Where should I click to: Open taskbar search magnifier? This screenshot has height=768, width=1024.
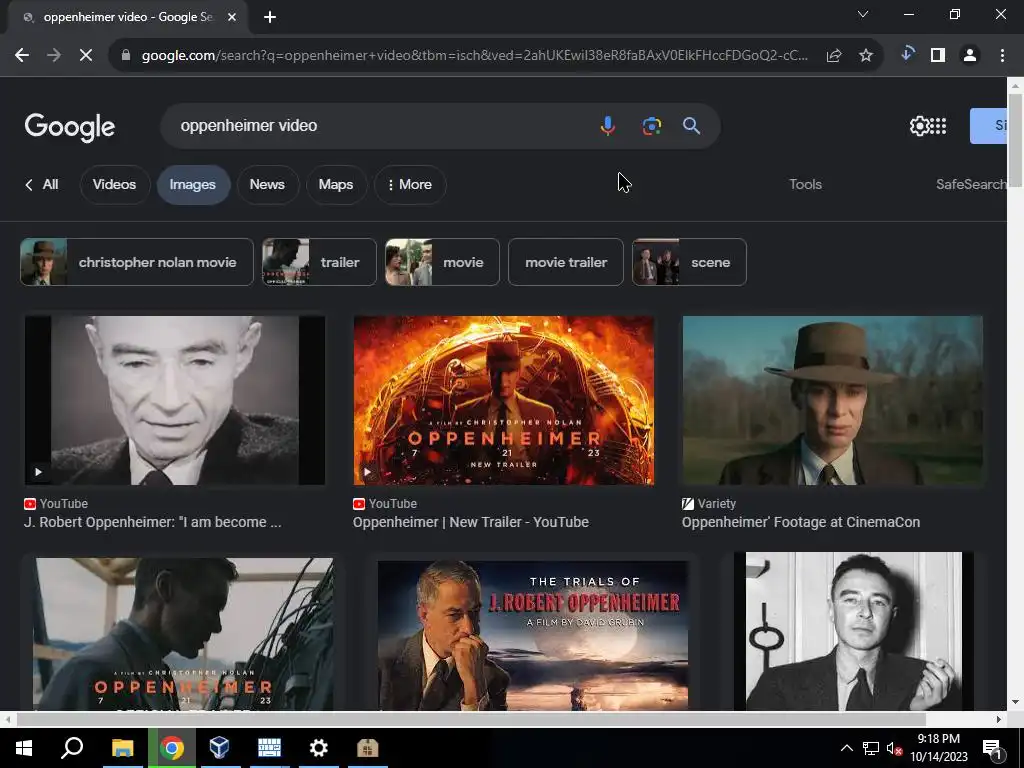pos(72,748)
